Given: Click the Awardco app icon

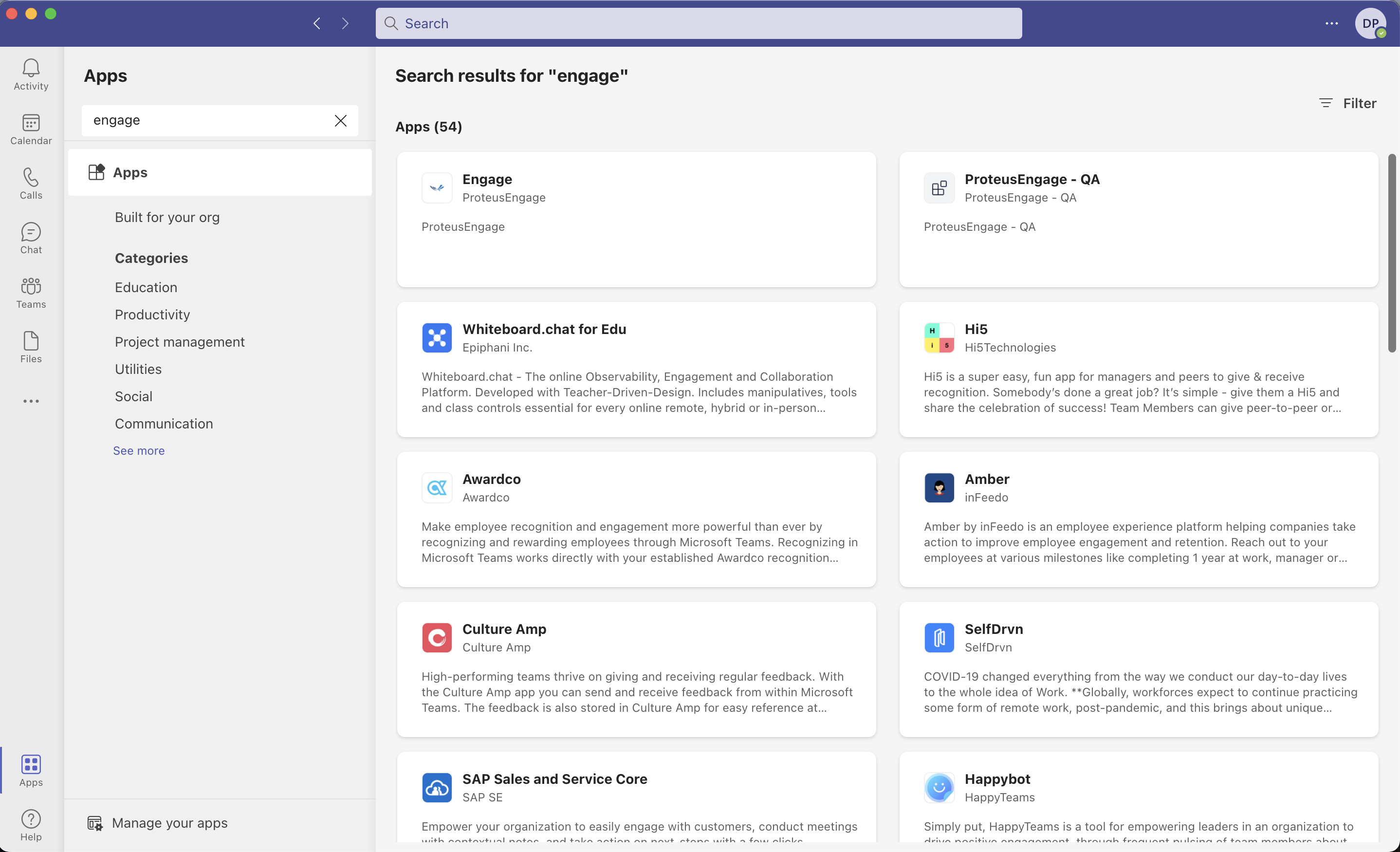Looking at the screenshot, I should [x=437, y=488].
